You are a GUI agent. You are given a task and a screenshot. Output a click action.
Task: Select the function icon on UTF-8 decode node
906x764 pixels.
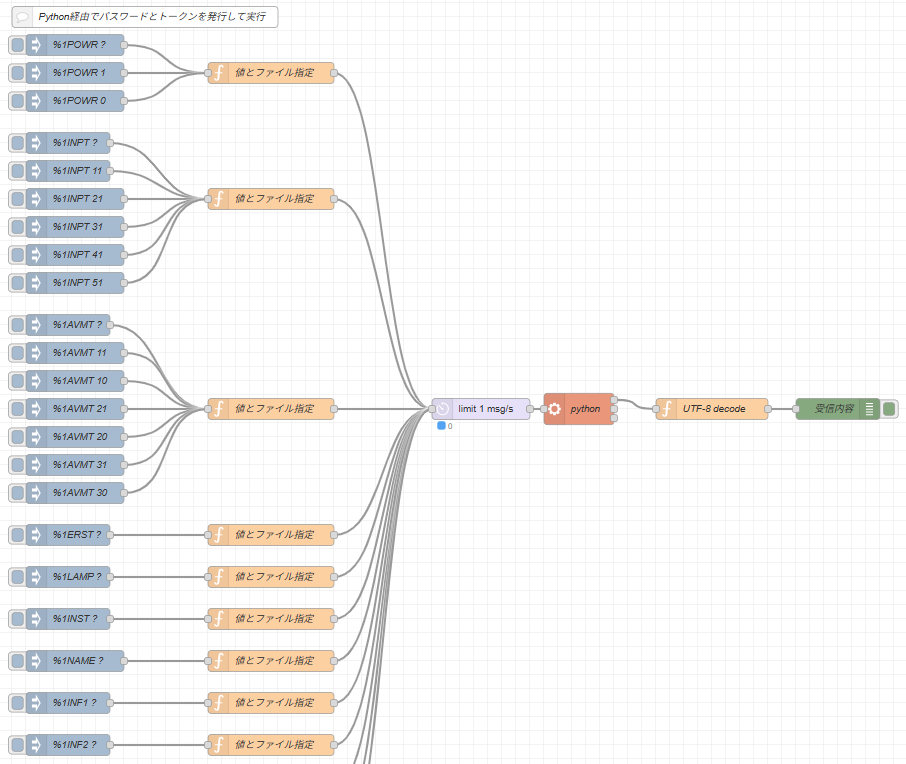[x=666, y=409]
